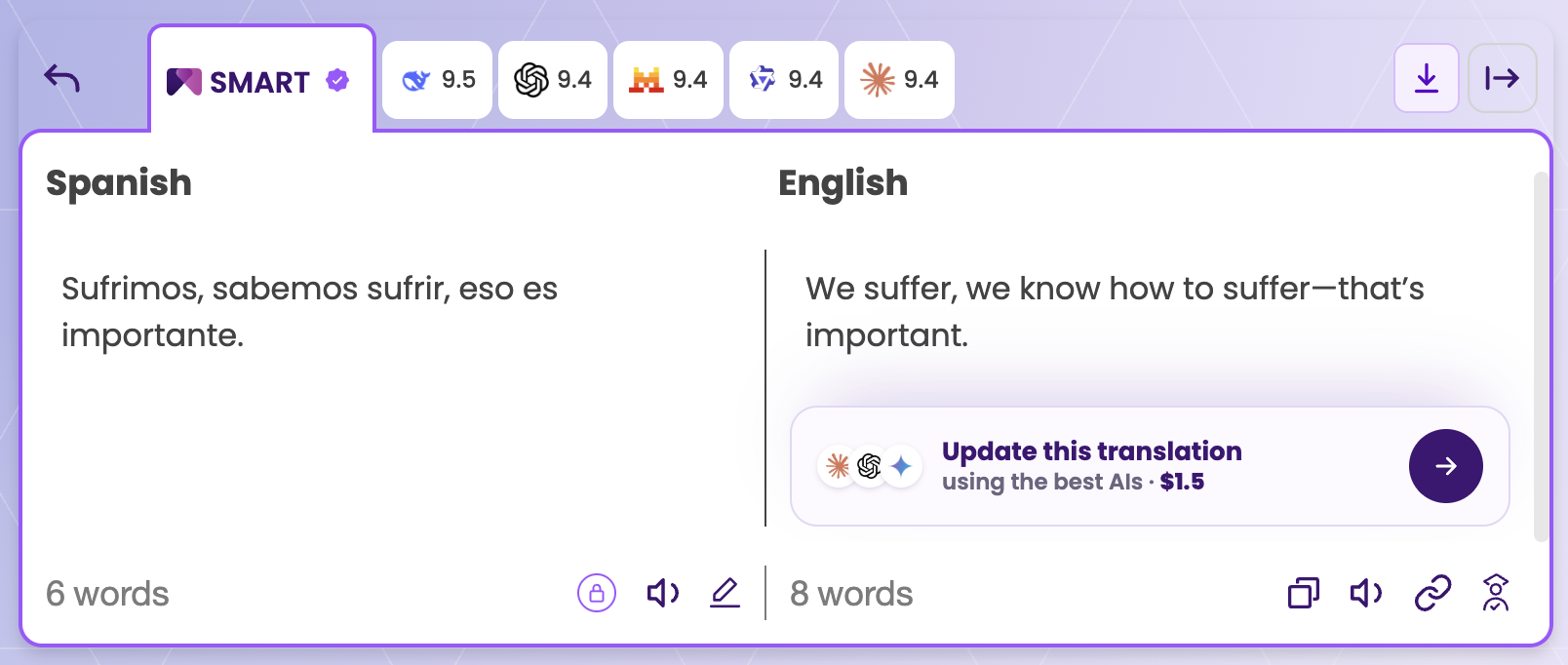Open the Mistral tab scored 9.4
The height and width of the screenshot is (665, 1568).
coord(668,80)
